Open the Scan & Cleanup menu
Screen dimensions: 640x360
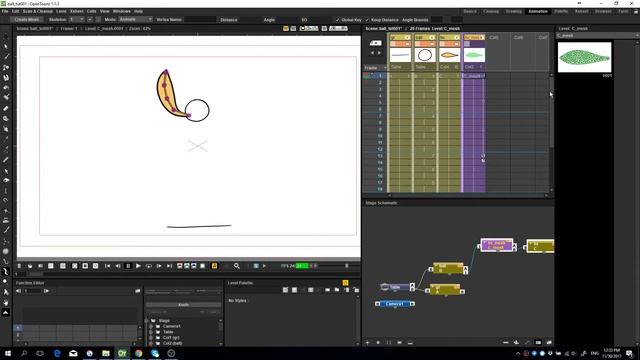click(38, 11)
